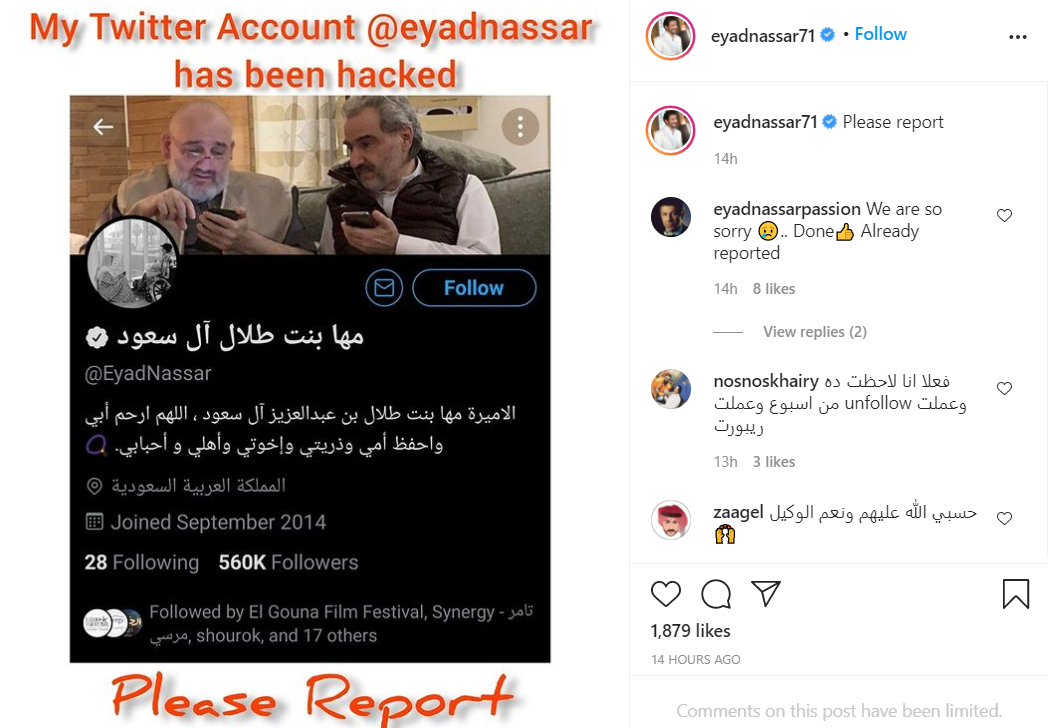Viewport: 1048px width, 728px height.
Task: View the 1,879 likes list
Action: (690, 630)
